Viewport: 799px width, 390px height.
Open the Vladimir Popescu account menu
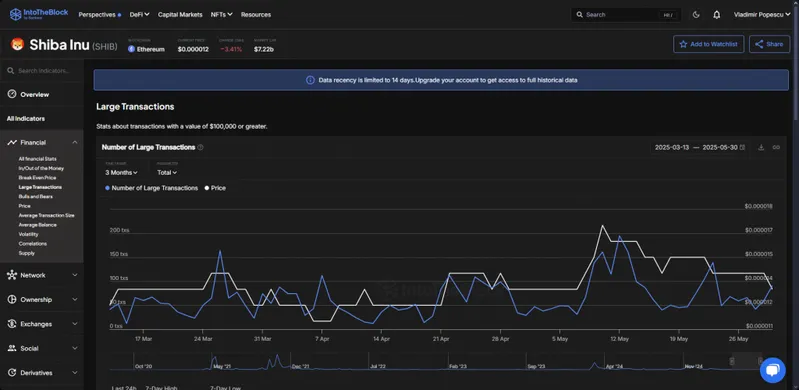click(762, 15)
